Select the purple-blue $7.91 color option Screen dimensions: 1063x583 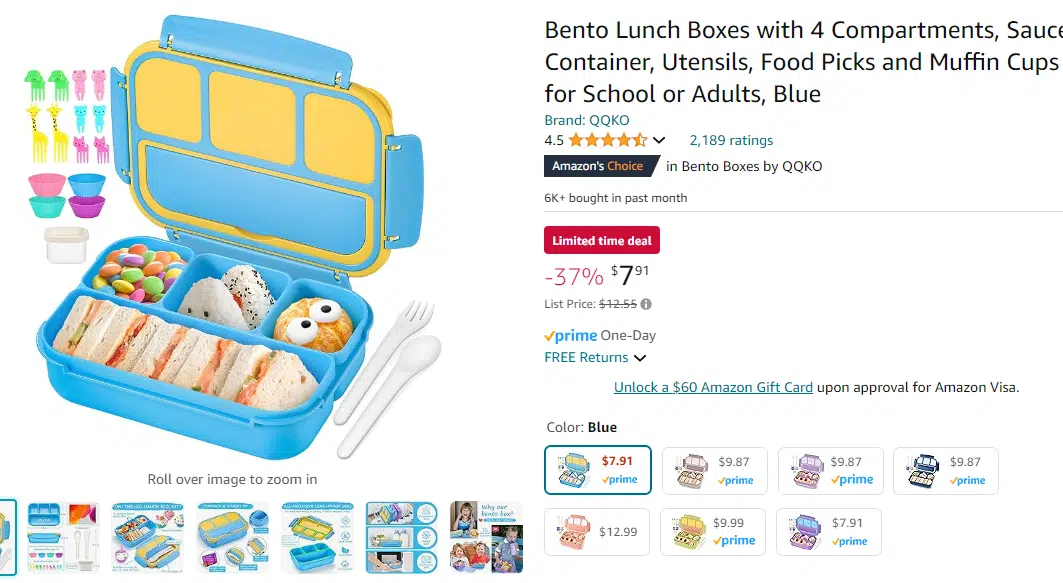(829, 532)
